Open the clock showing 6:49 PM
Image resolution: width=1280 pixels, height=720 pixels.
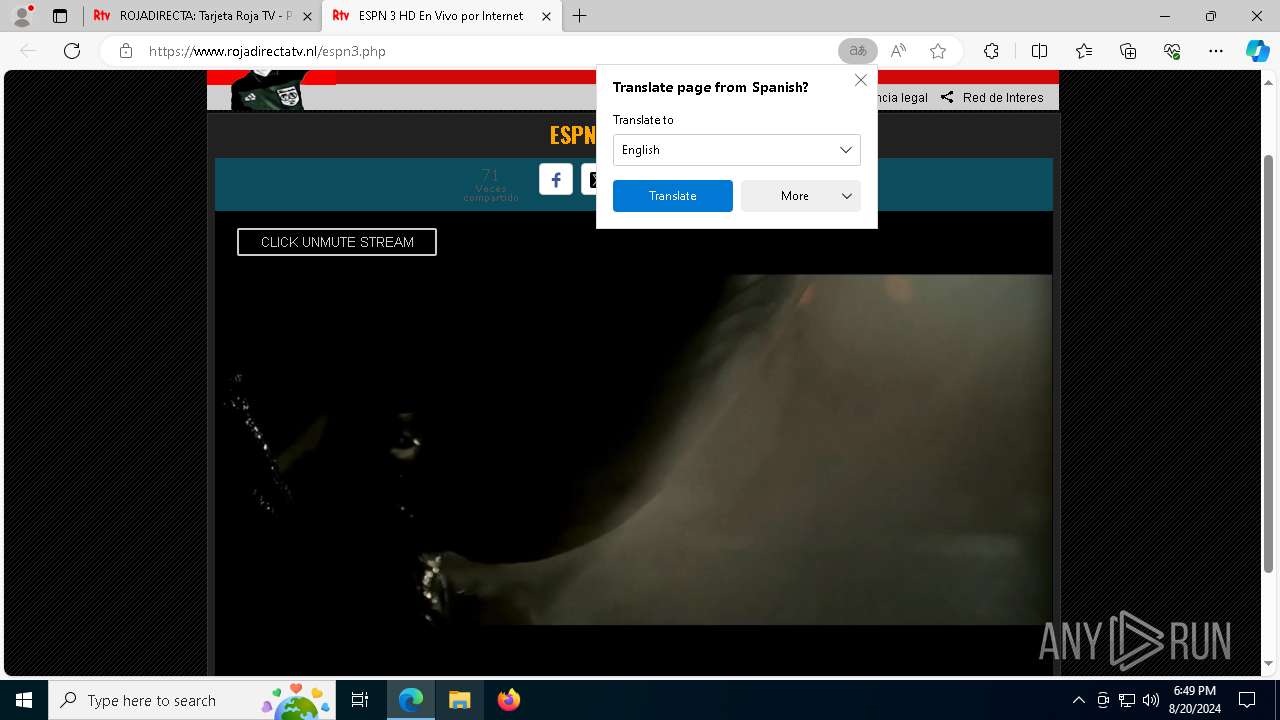tap(1195, 700)
